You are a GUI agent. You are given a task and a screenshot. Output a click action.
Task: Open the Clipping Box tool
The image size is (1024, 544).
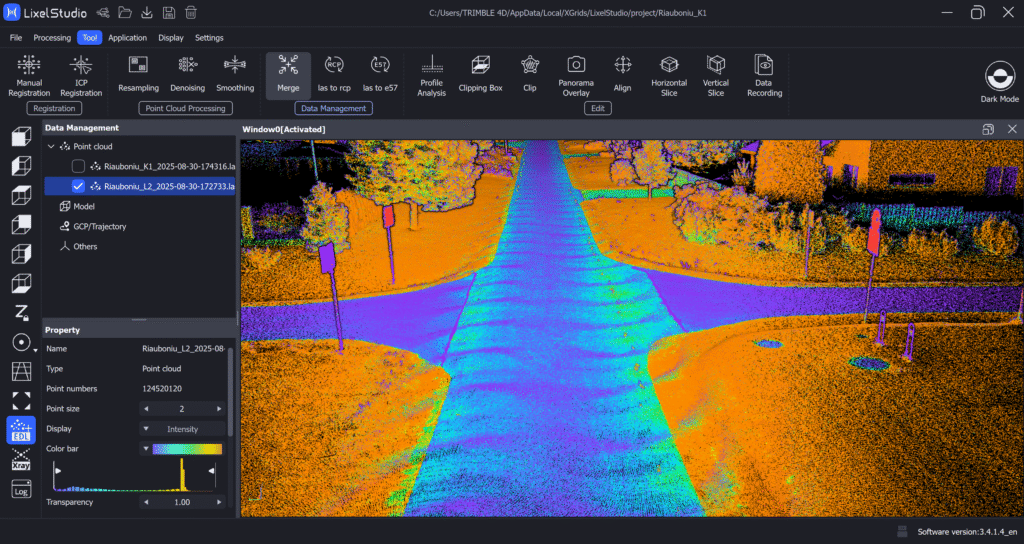[480, 74]
